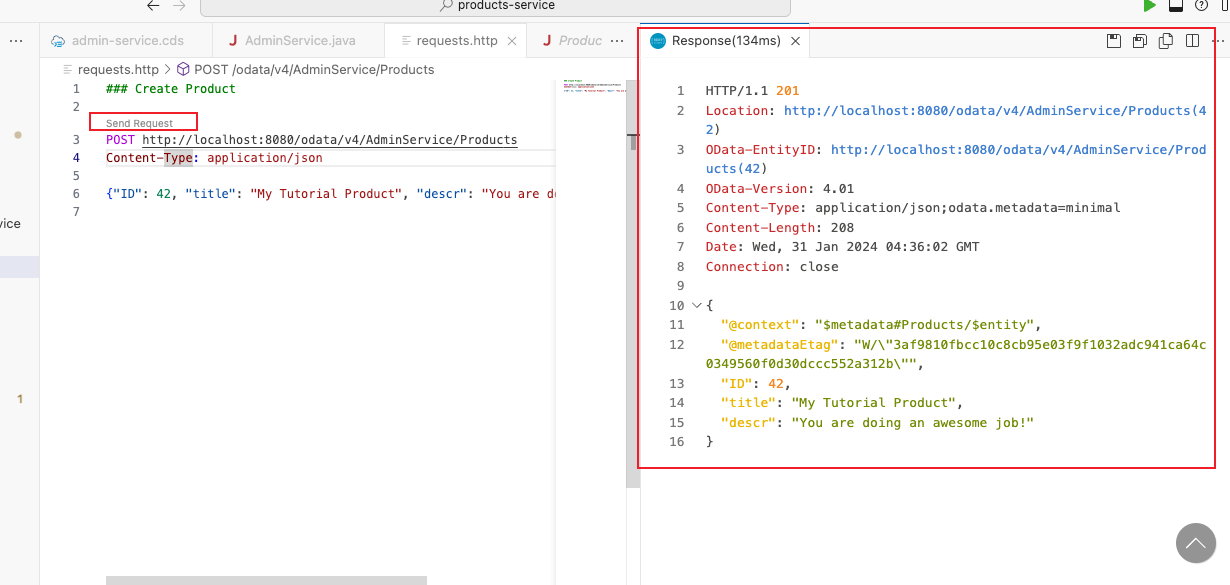This screenshot has height=585, width=1230.
Task: Switch to the AdminService.java tab
Action: click(x=299, y=41)
